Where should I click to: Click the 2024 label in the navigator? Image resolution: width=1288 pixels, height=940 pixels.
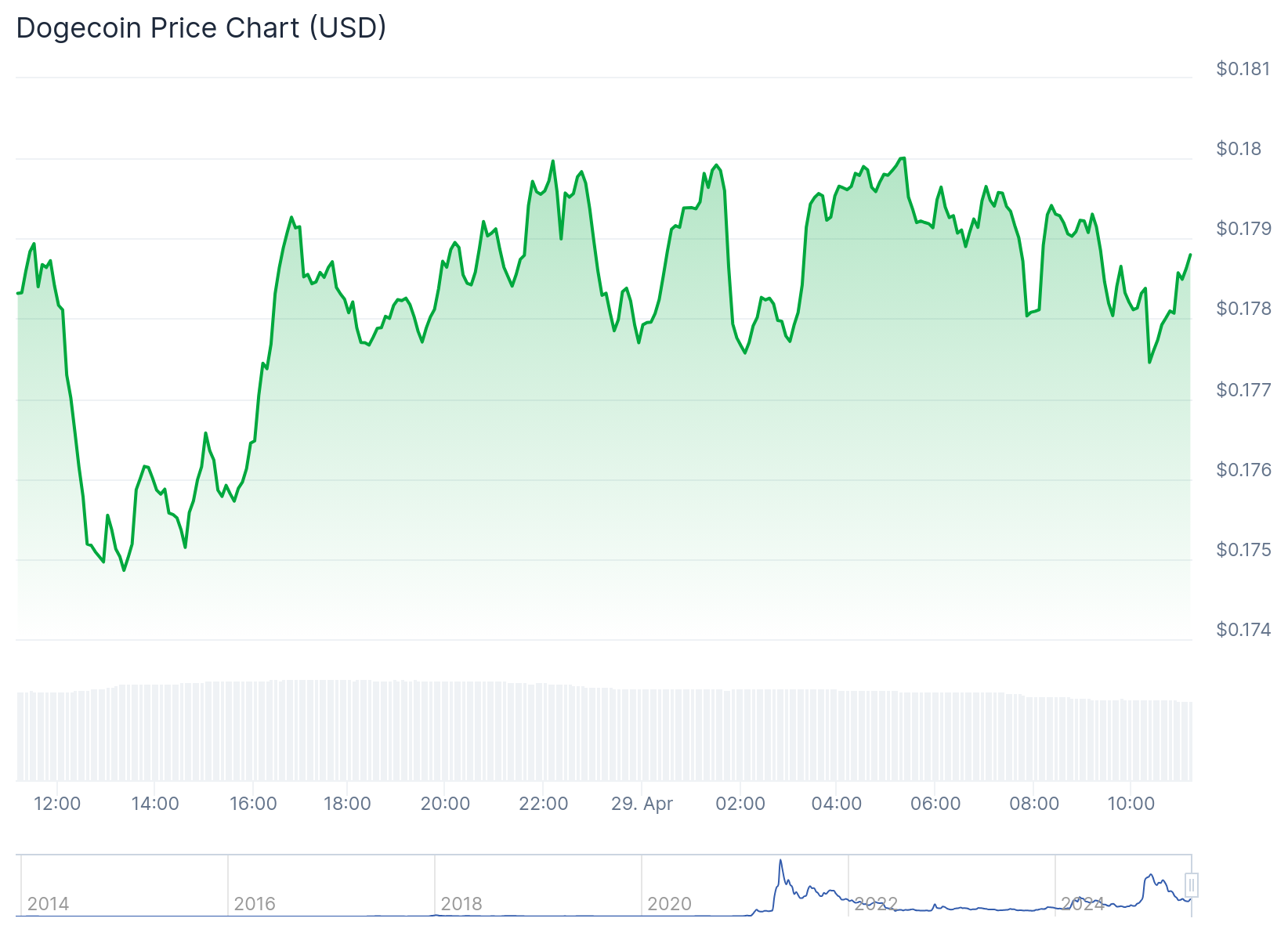(1083, 904)
